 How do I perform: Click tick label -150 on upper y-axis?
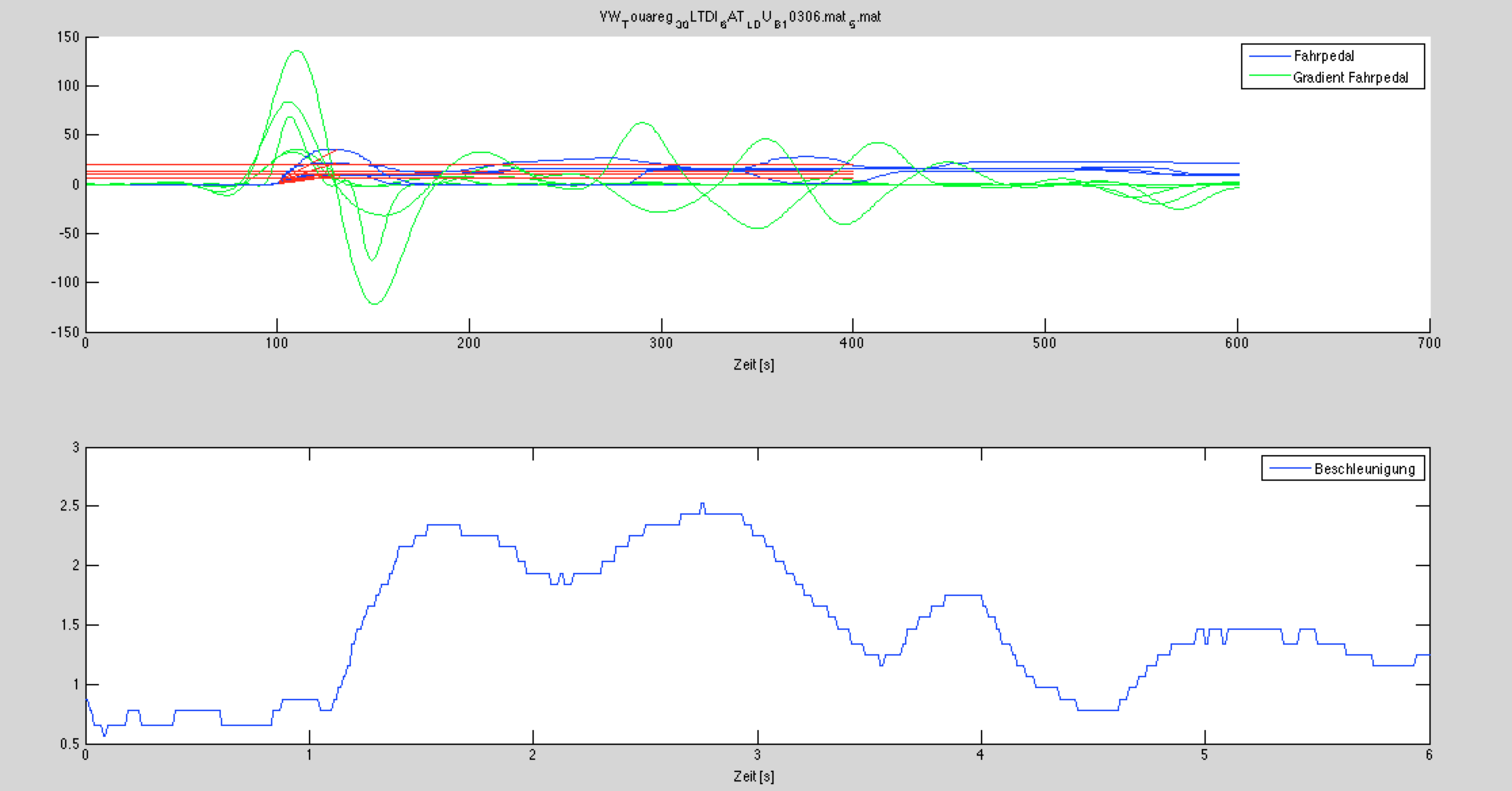pyautogui.click(x=65, y=332)
